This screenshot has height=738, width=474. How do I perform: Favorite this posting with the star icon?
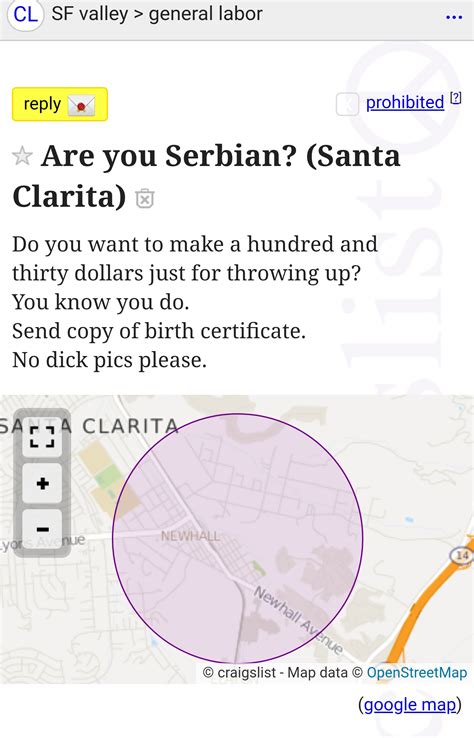[22, 156]
